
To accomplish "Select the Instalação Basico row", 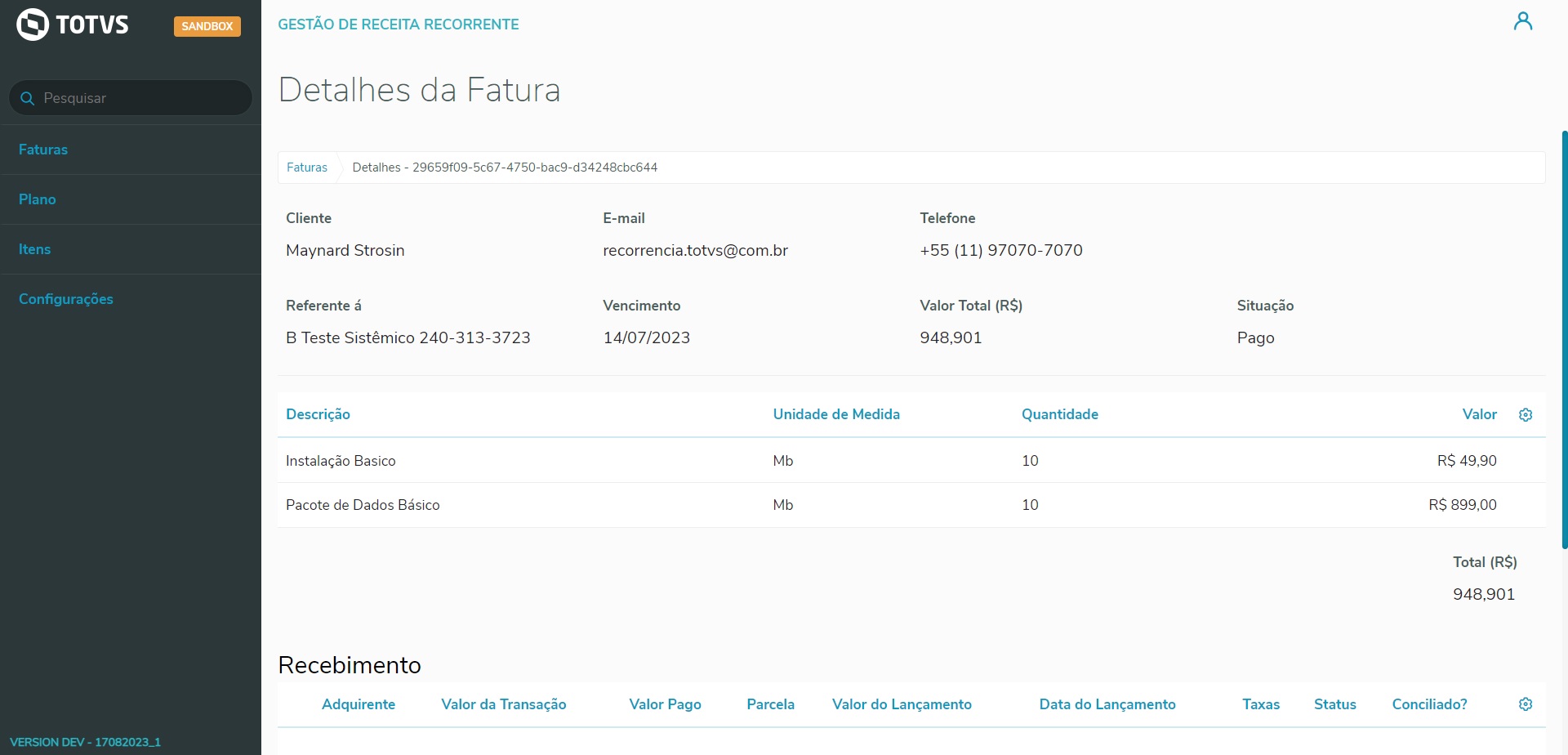I will pos(341,461).
